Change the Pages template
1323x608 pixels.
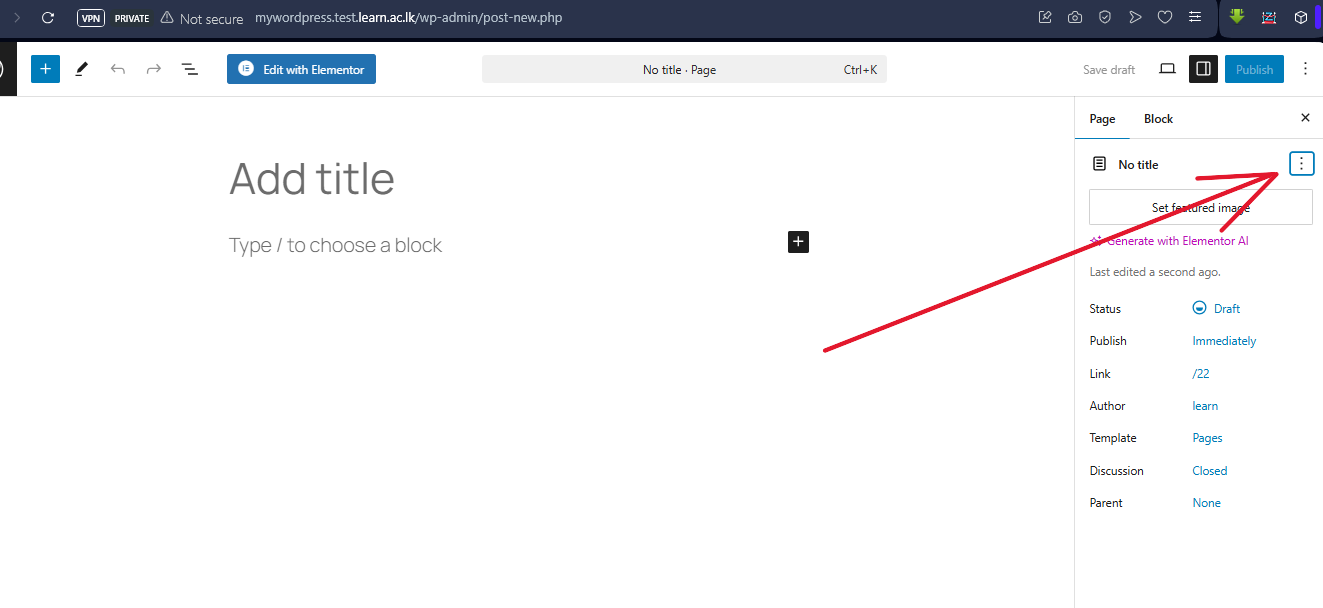pos(1207,438)
